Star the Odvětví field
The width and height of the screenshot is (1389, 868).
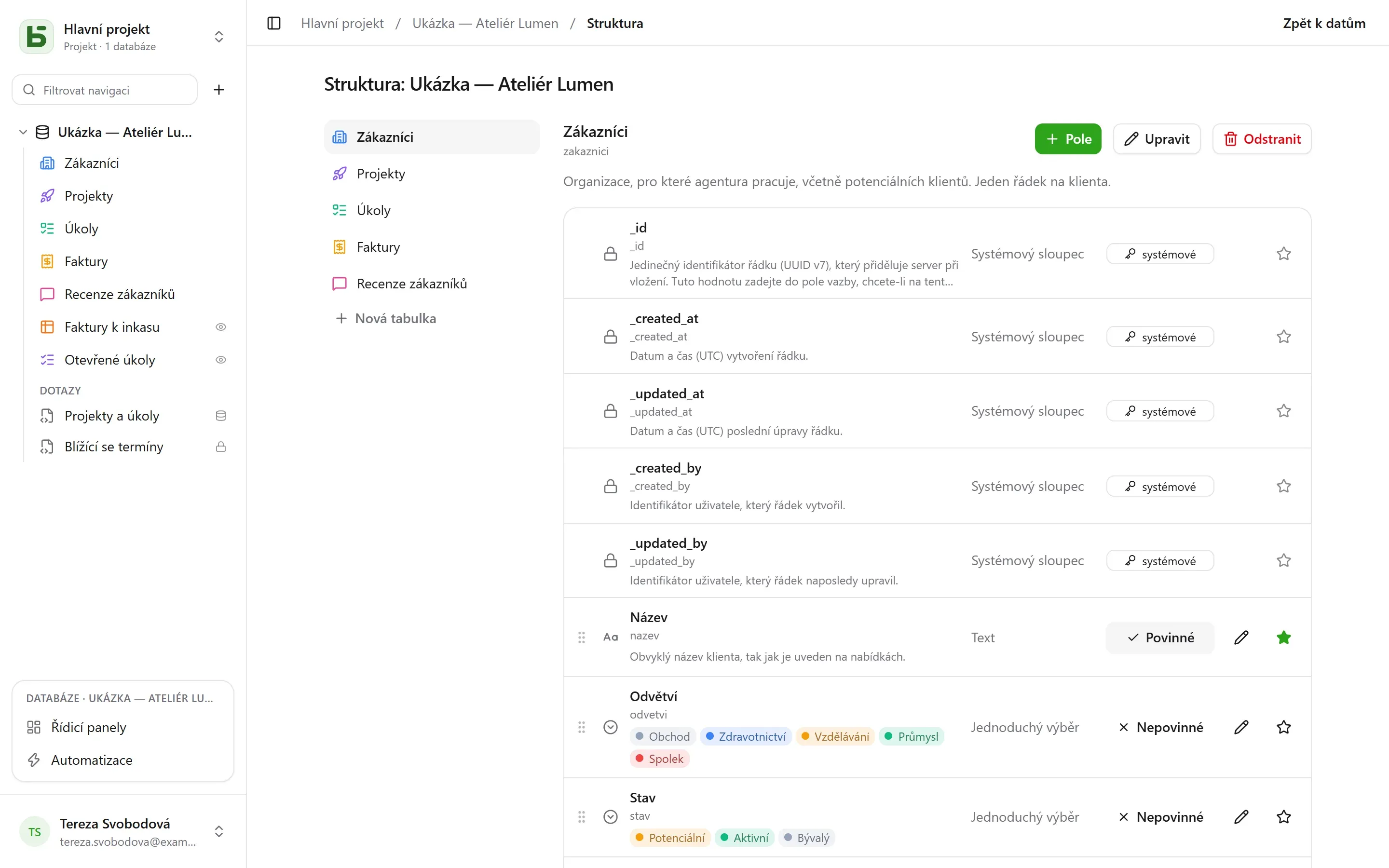tap(1284, 727)
